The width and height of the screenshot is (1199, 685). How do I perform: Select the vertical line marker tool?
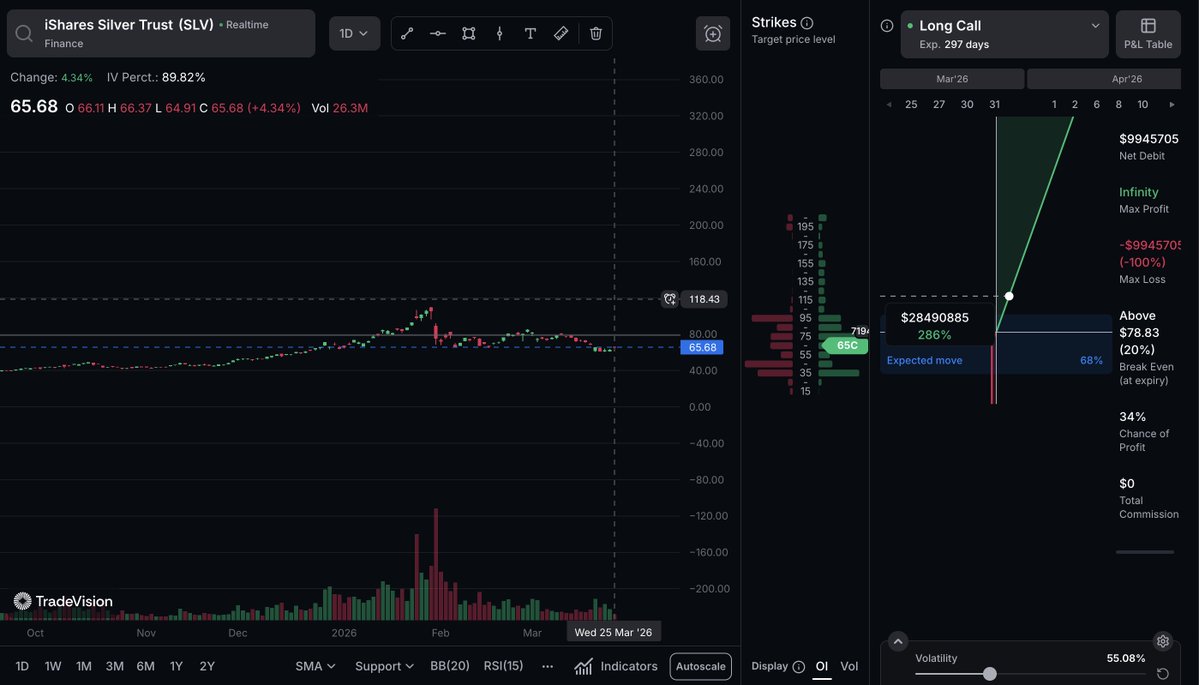tap(499, 34)
